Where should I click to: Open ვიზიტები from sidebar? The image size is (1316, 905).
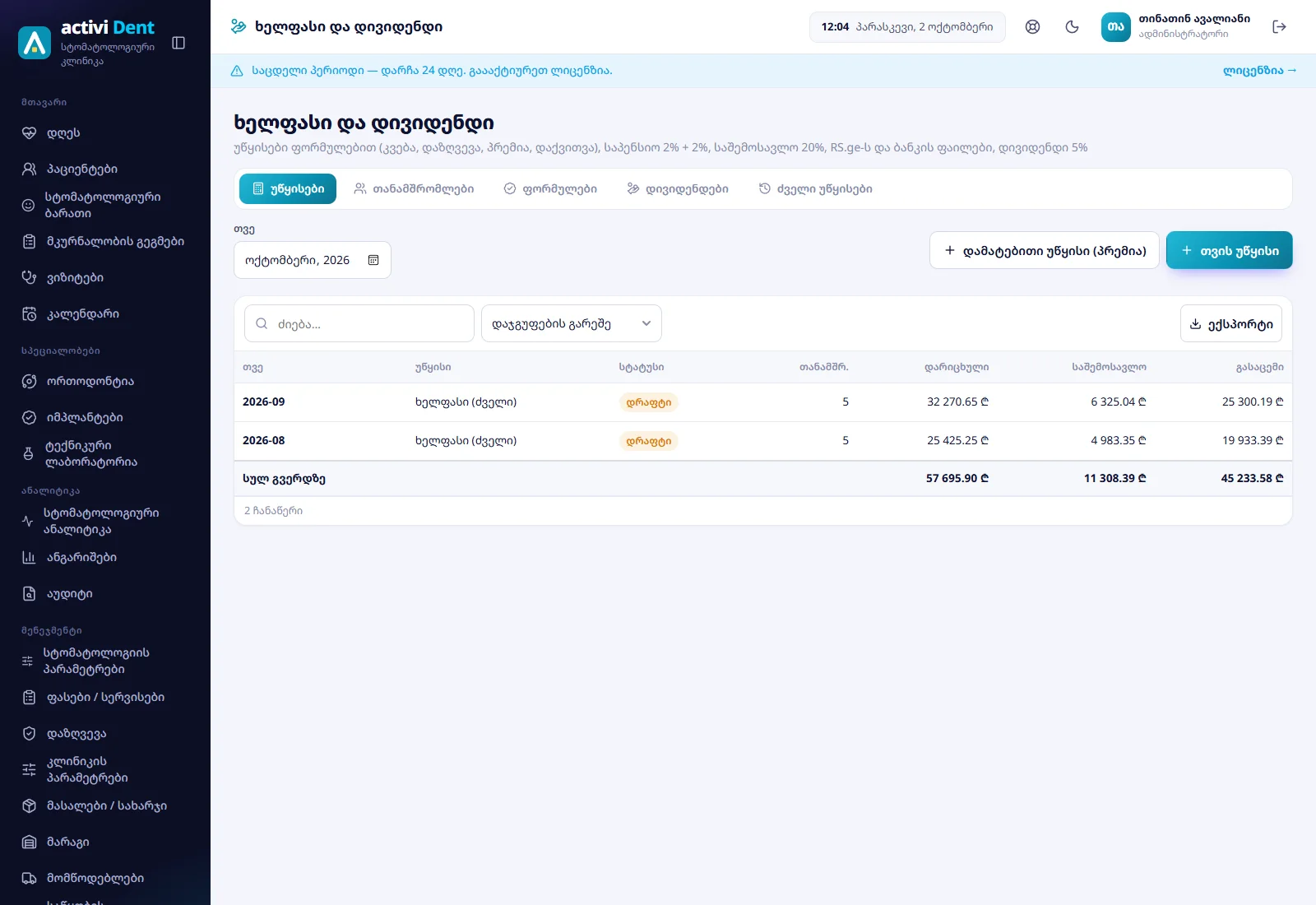tap(105, 277)
